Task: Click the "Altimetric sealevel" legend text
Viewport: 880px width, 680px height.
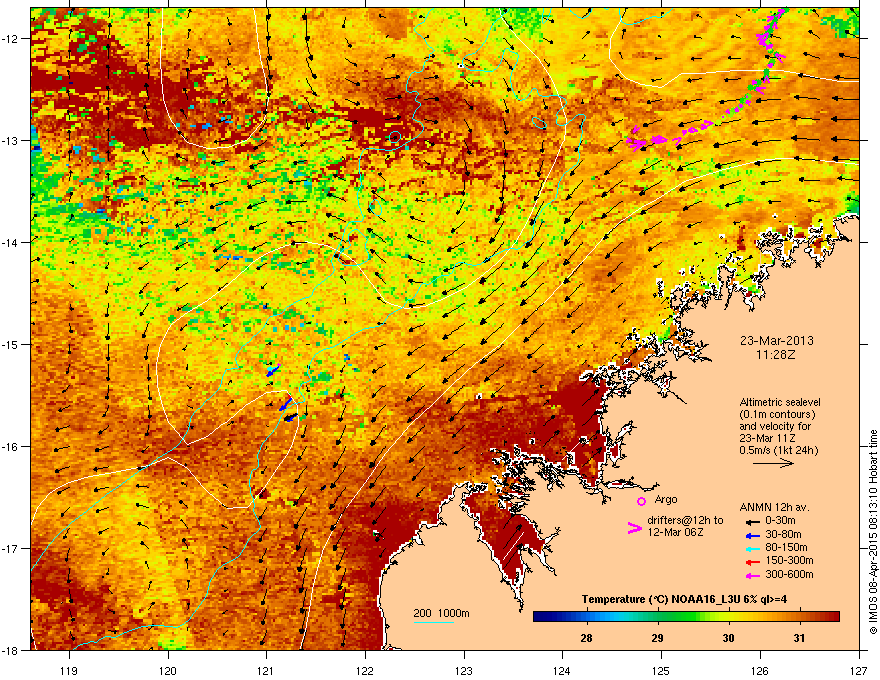Action: click(x=780, y=403)
